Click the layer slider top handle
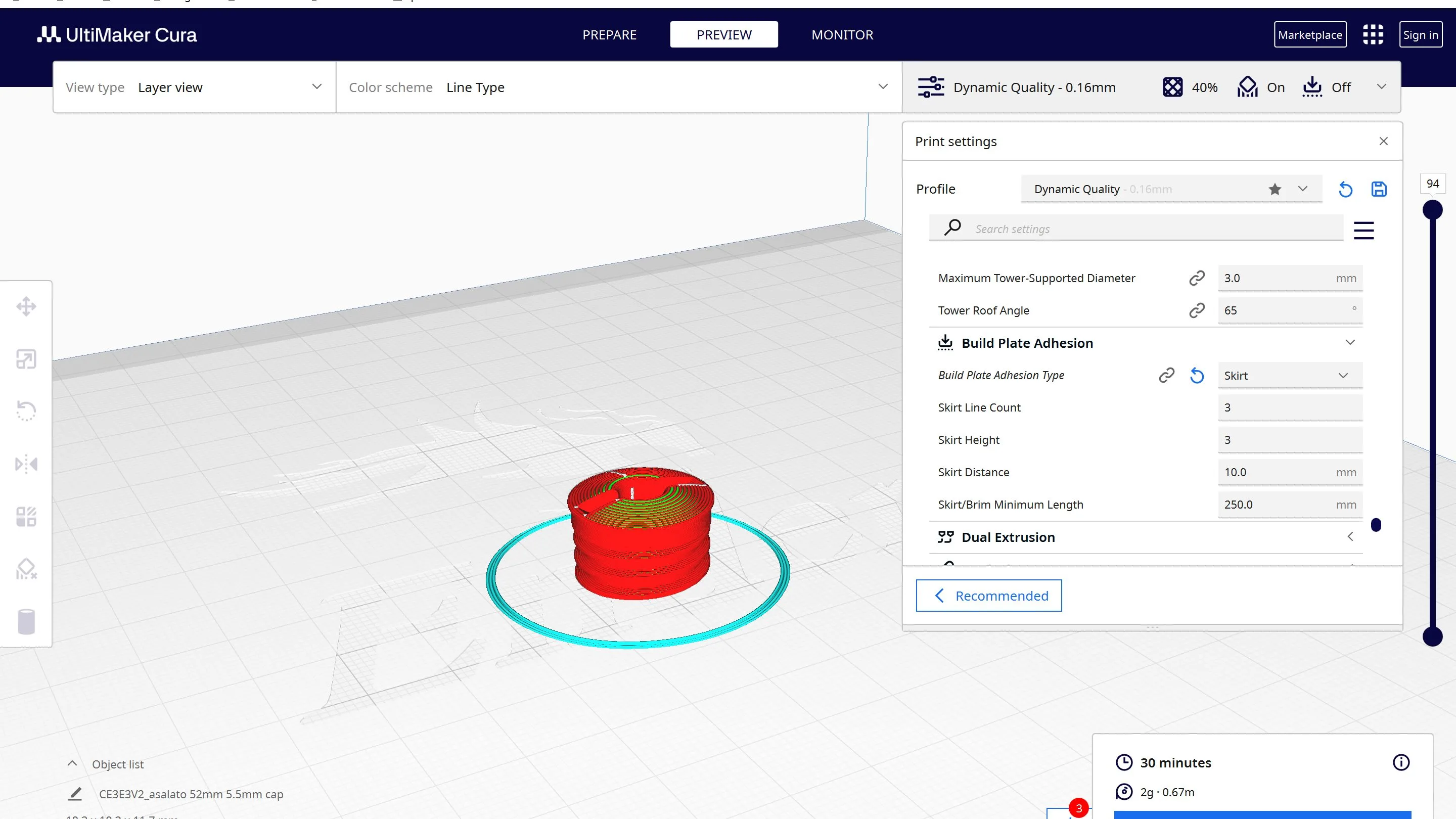 tap(1432, 210)
